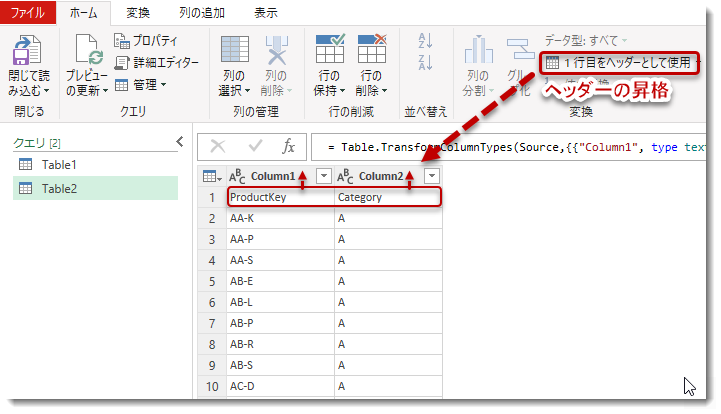Select row number 5
The image size is (721, 414).
(212, 281)
